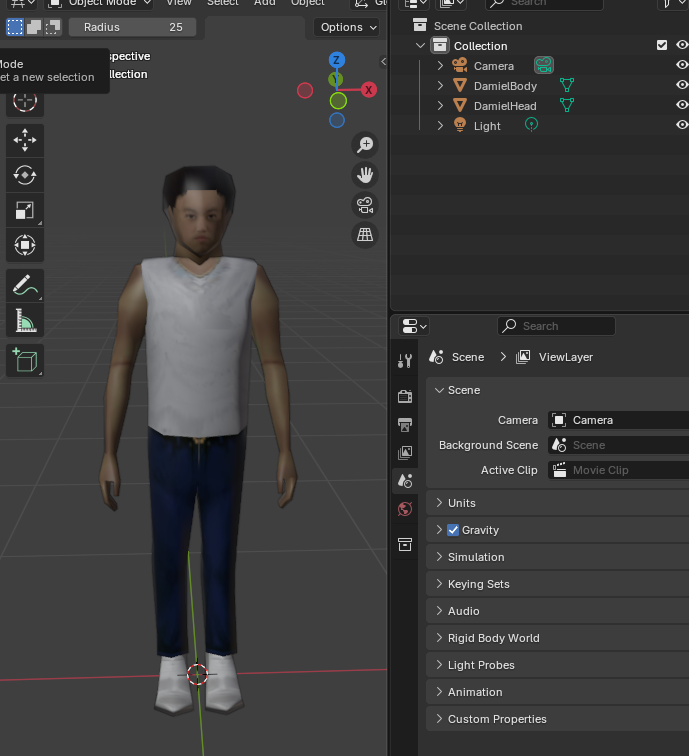Click the Camera object data icon

coord(544,65)
